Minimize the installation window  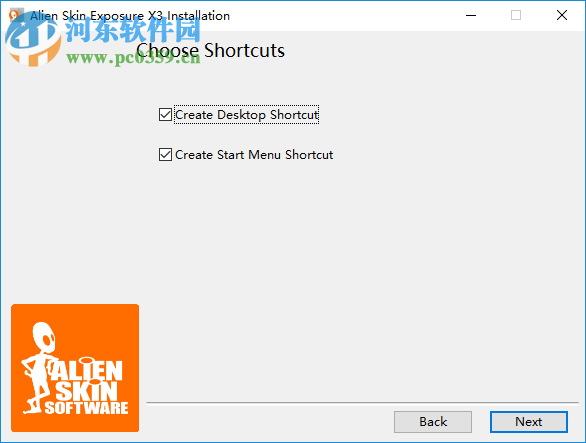pyautogui.click(x=471, y=15)
